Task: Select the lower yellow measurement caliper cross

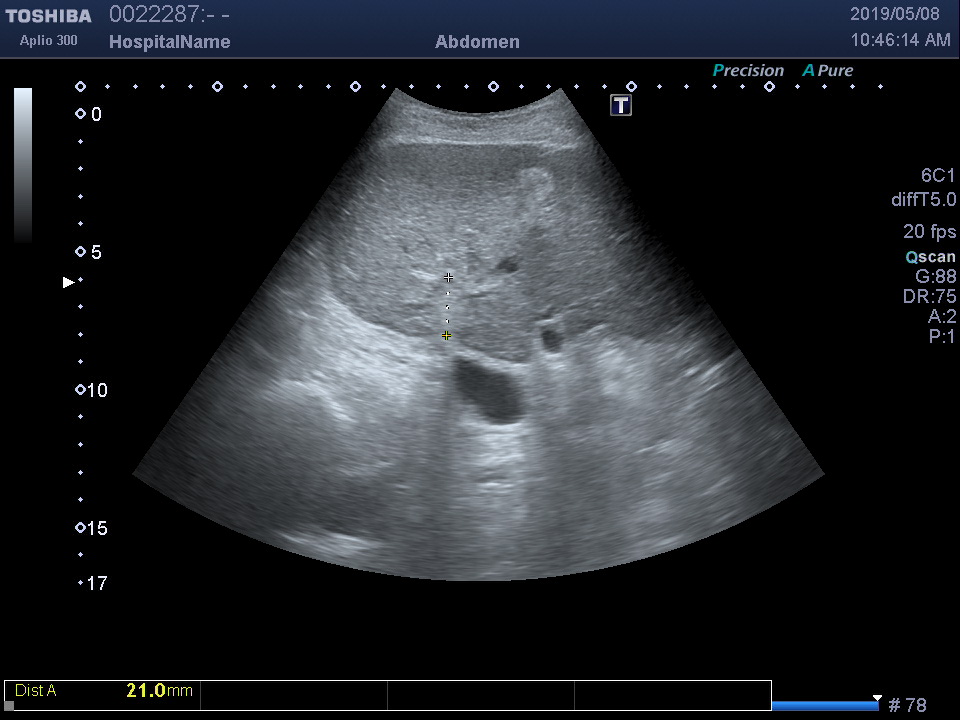Action: tap(446, 336)
